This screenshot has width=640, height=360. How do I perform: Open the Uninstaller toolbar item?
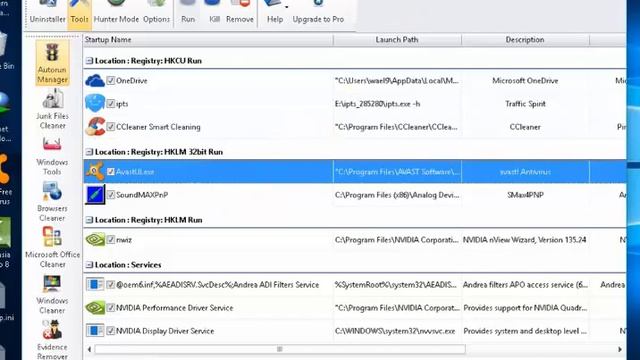[47, 13]
